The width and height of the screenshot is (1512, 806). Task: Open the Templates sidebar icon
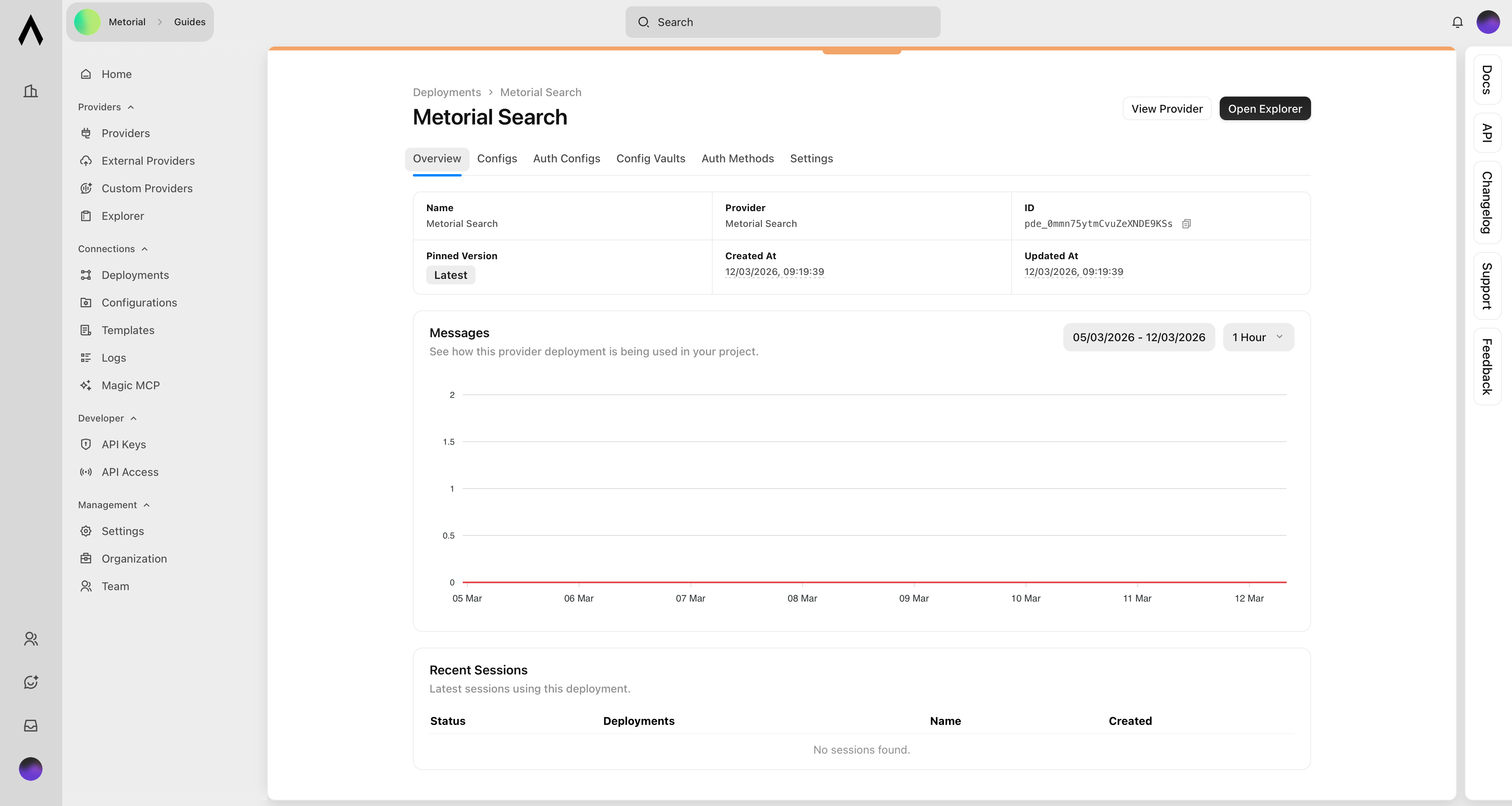click(x=86, y=330)
